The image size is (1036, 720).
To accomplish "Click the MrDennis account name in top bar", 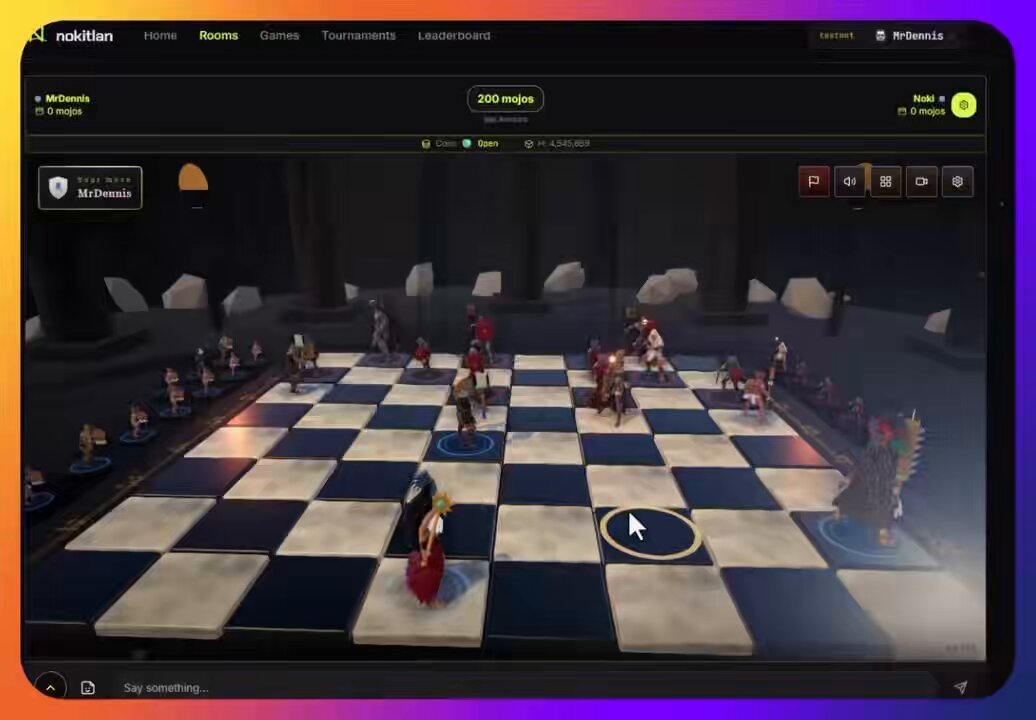I will coord(918,36).
